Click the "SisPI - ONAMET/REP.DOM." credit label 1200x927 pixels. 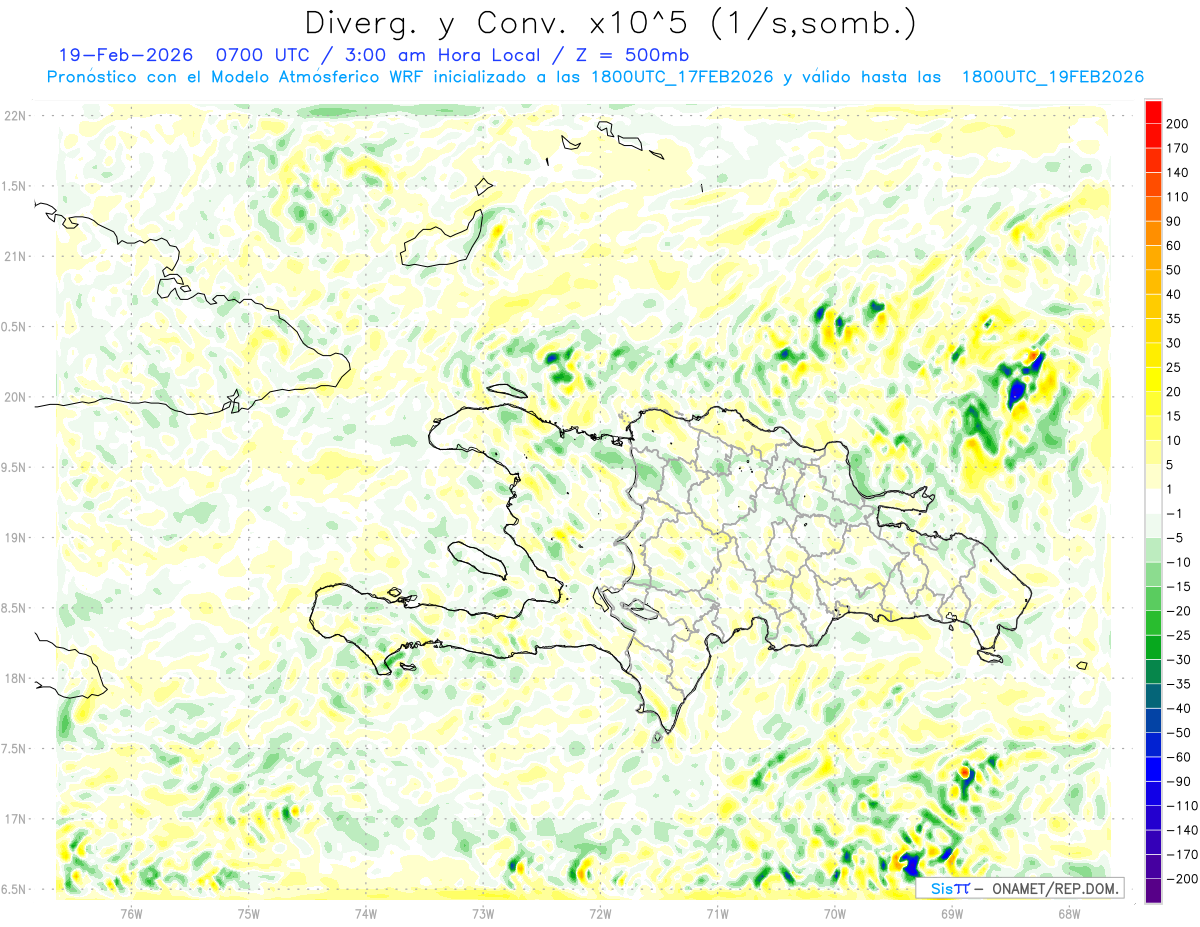(x=1020, y=888)
